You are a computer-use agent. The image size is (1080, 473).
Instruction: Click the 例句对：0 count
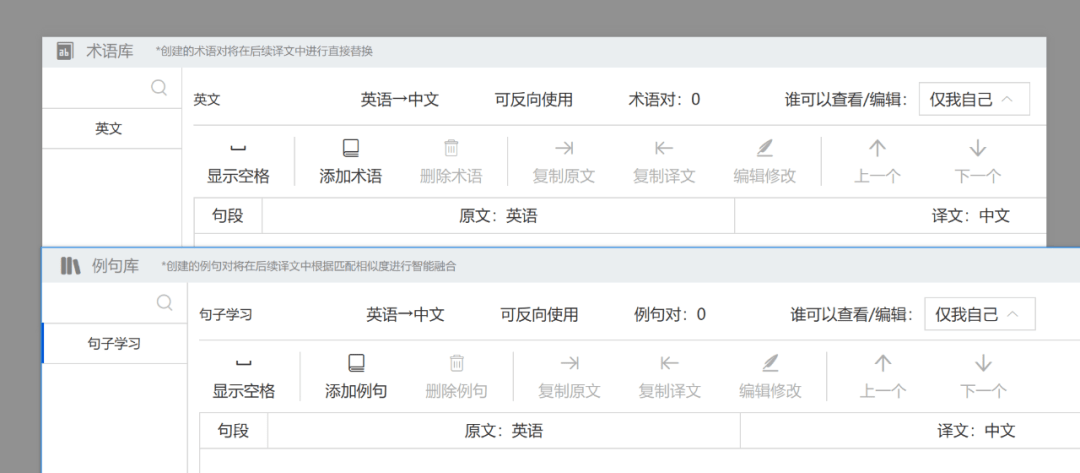click(669, 315)
